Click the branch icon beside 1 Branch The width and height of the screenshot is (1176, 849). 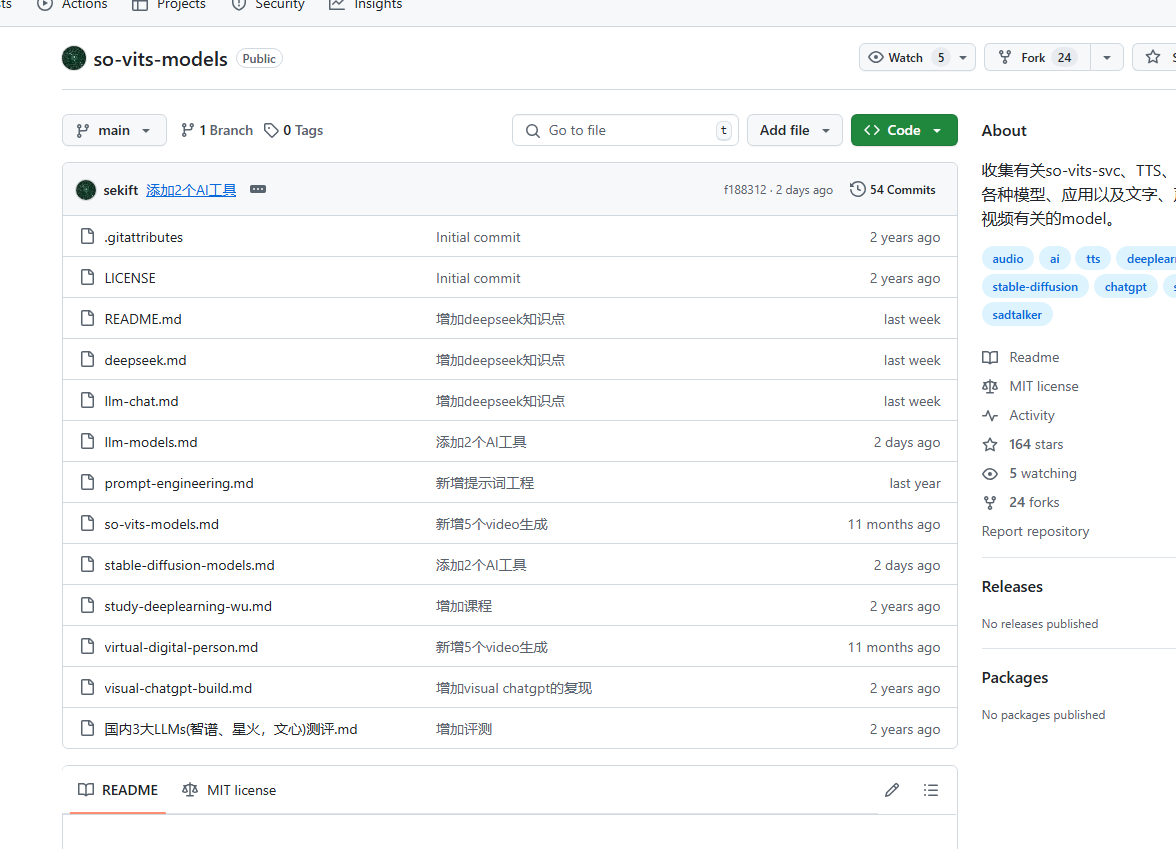click(188, 130)
